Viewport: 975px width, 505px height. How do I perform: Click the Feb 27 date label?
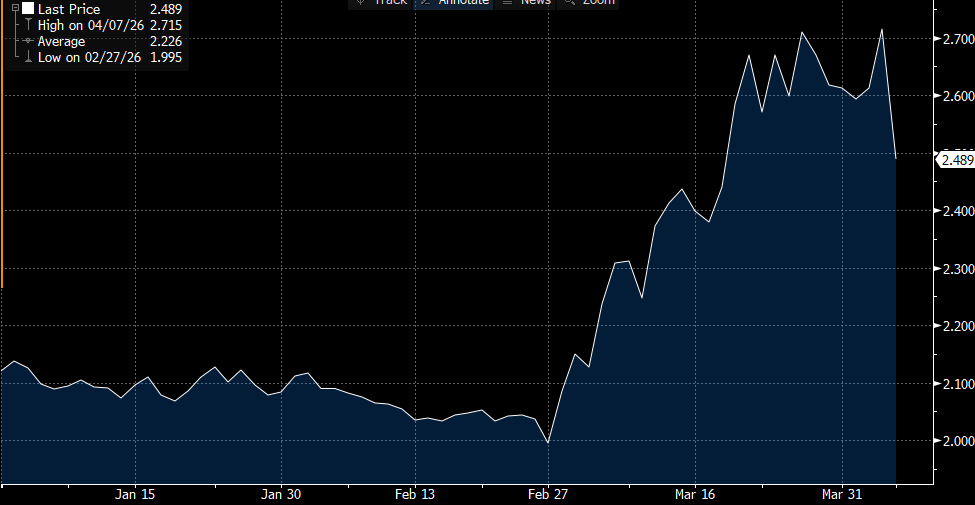point(548,495)
